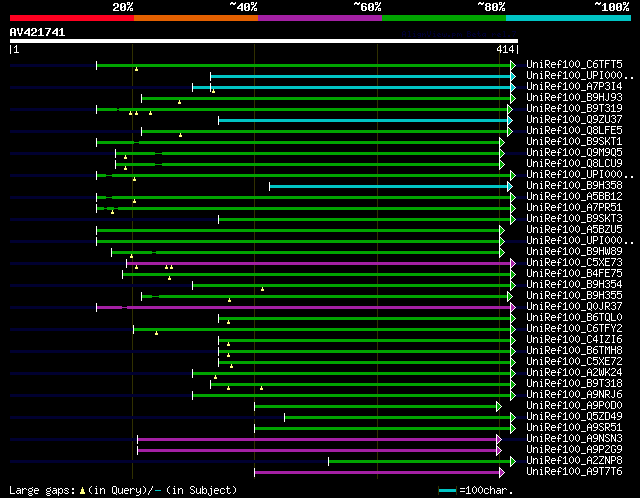Select the UniRef100_B6TQL0 label
640x498 pixels.
pyautogui.click(x=574, y=318)
